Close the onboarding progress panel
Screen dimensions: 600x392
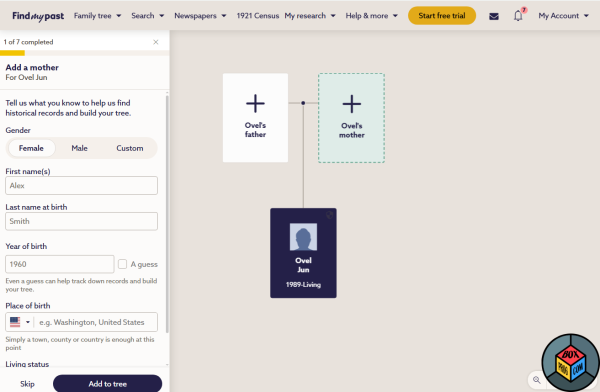(156, 42)
